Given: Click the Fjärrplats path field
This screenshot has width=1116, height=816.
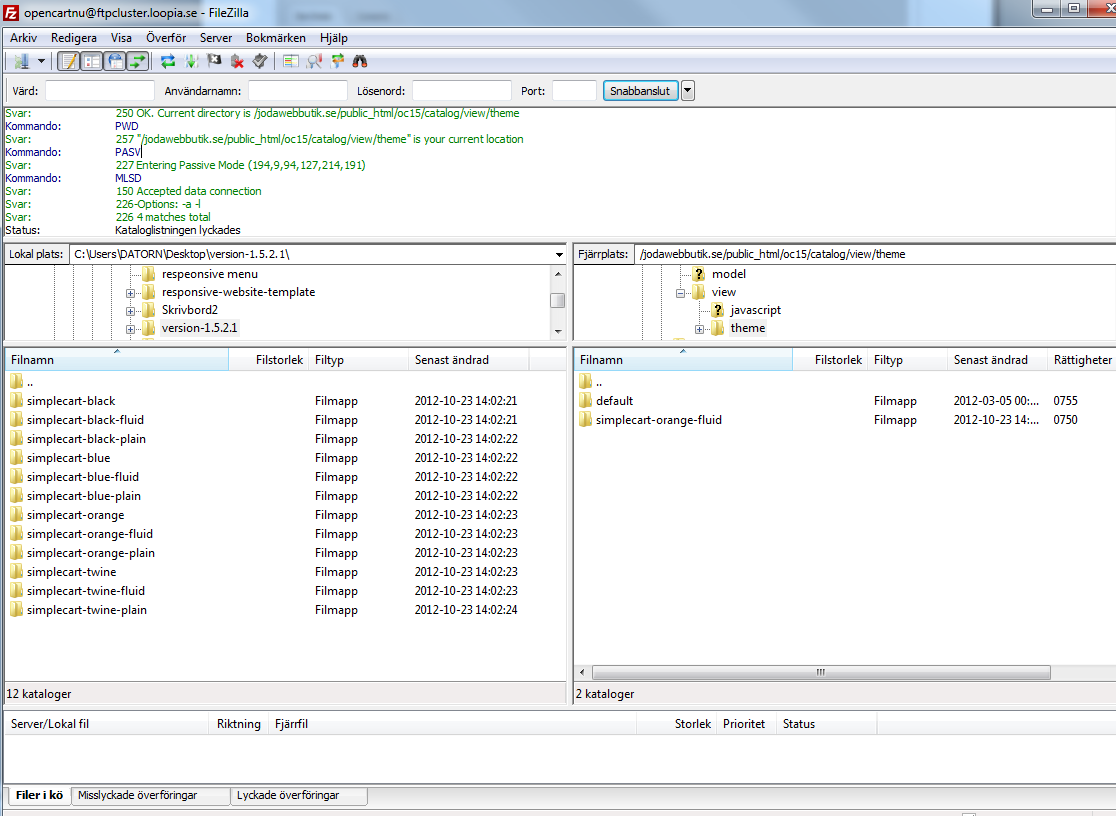Looking at the screenshot, I should [874, 254].
